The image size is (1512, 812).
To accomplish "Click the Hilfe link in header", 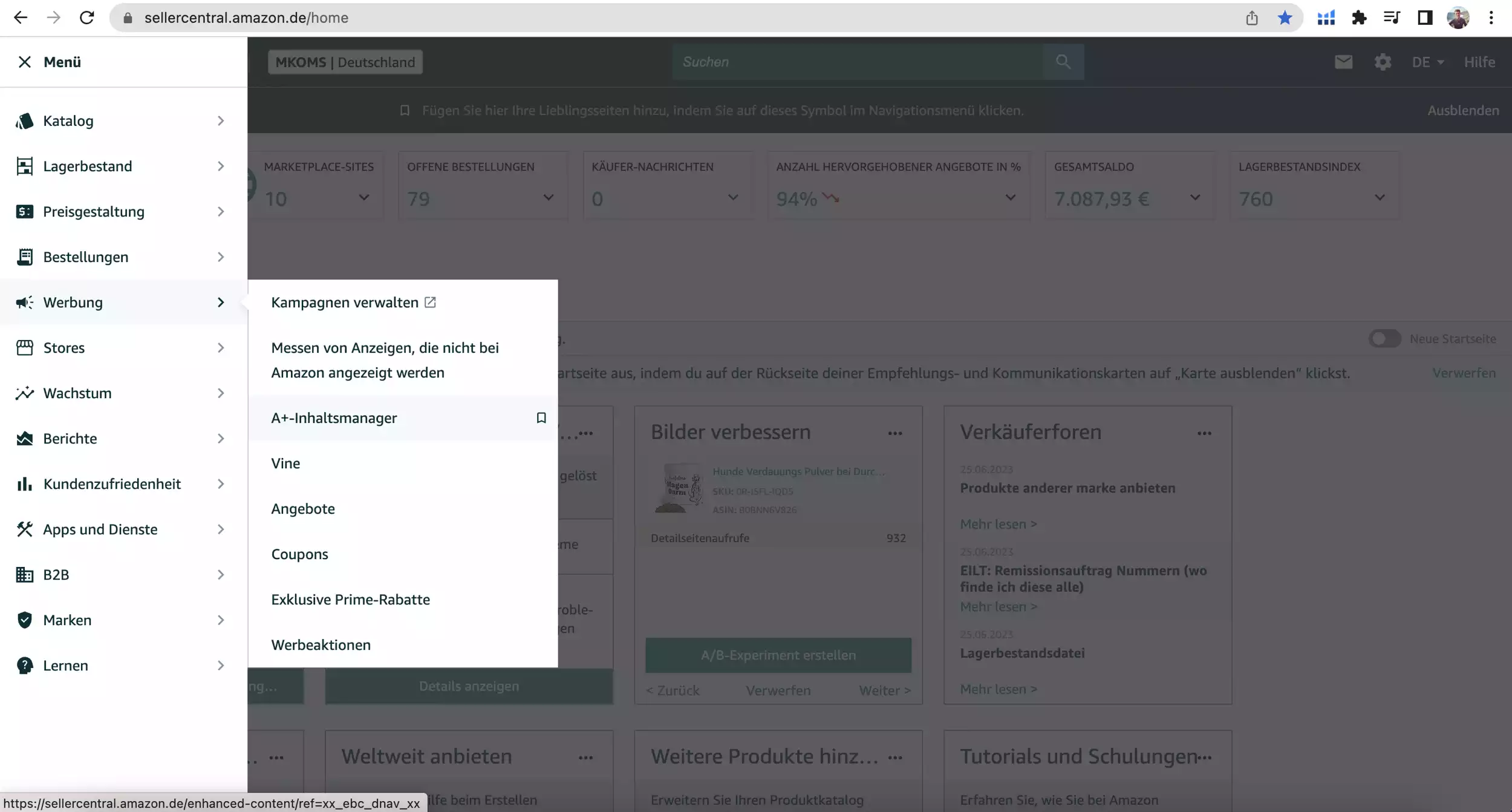I will (x=1479, y=62).
